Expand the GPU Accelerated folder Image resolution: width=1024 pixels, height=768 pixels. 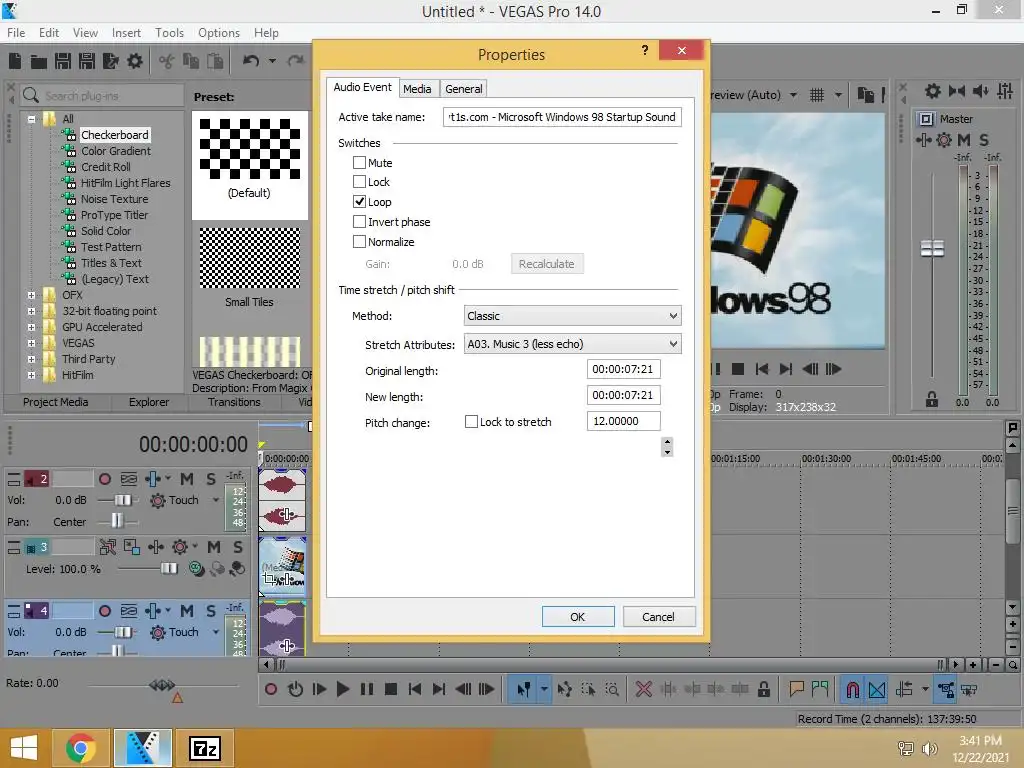coord(31,327)
